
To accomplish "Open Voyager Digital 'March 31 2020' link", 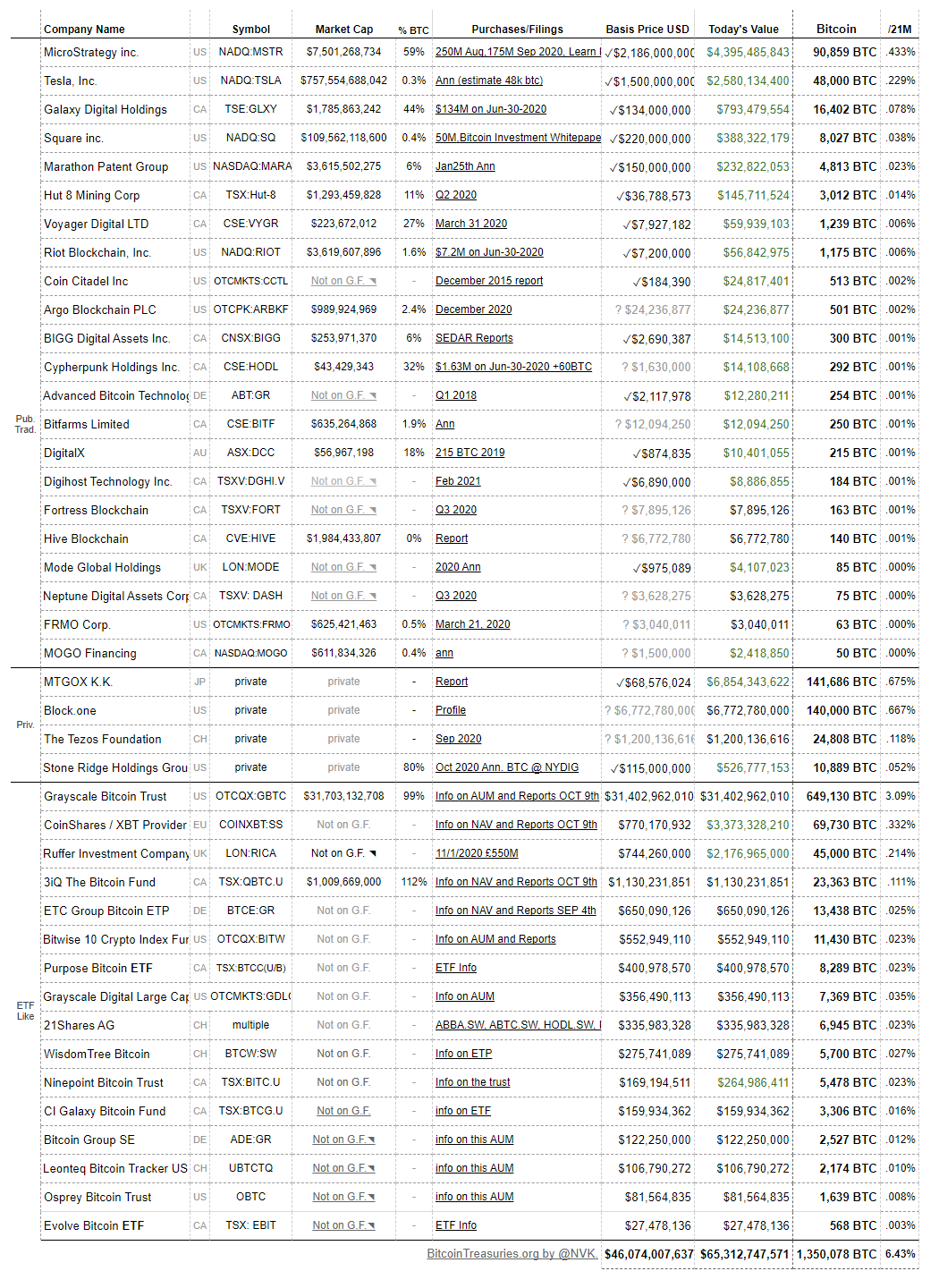I will [x=471, y=224].
